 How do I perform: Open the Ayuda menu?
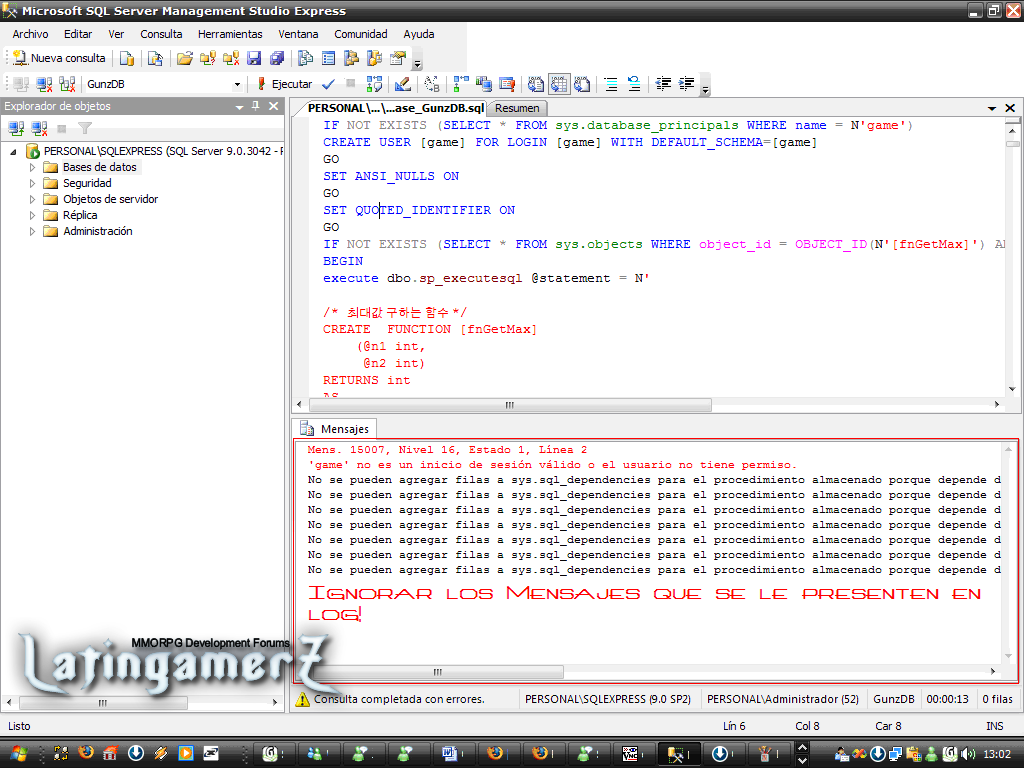click(x=419, y=34)
